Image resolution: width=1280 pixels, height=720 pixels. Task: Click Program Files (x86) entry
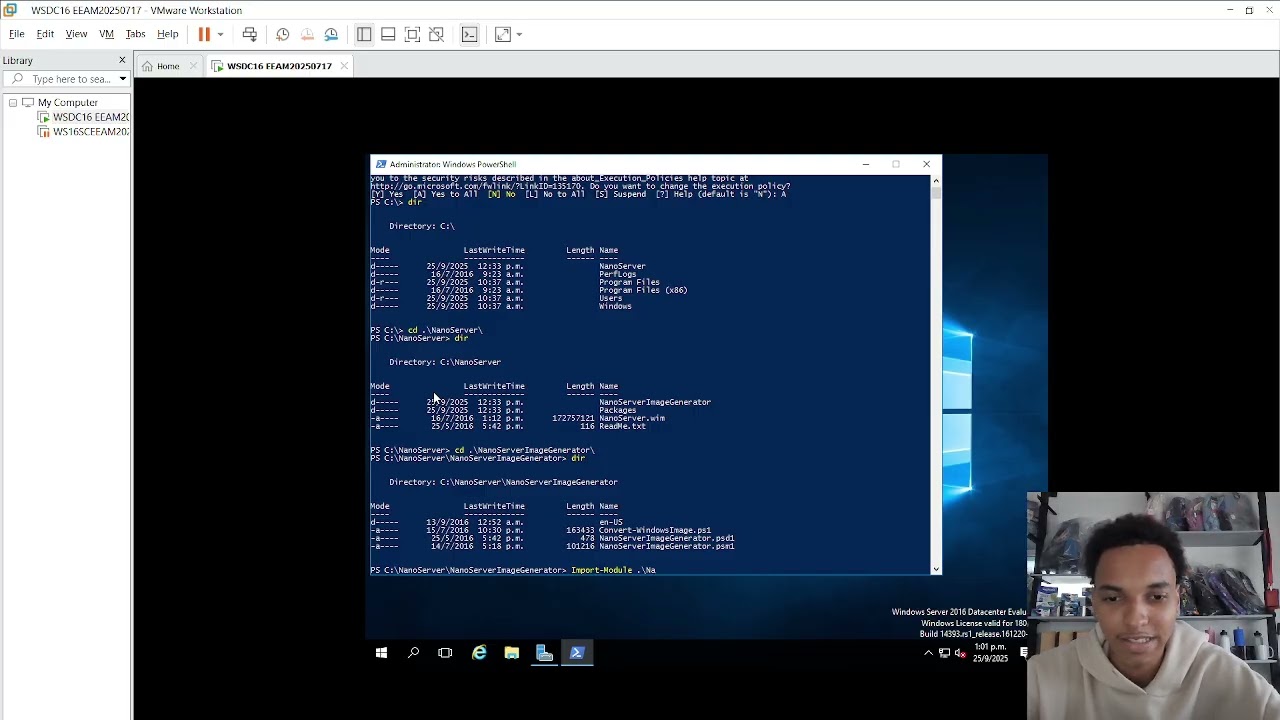(643, 290)
